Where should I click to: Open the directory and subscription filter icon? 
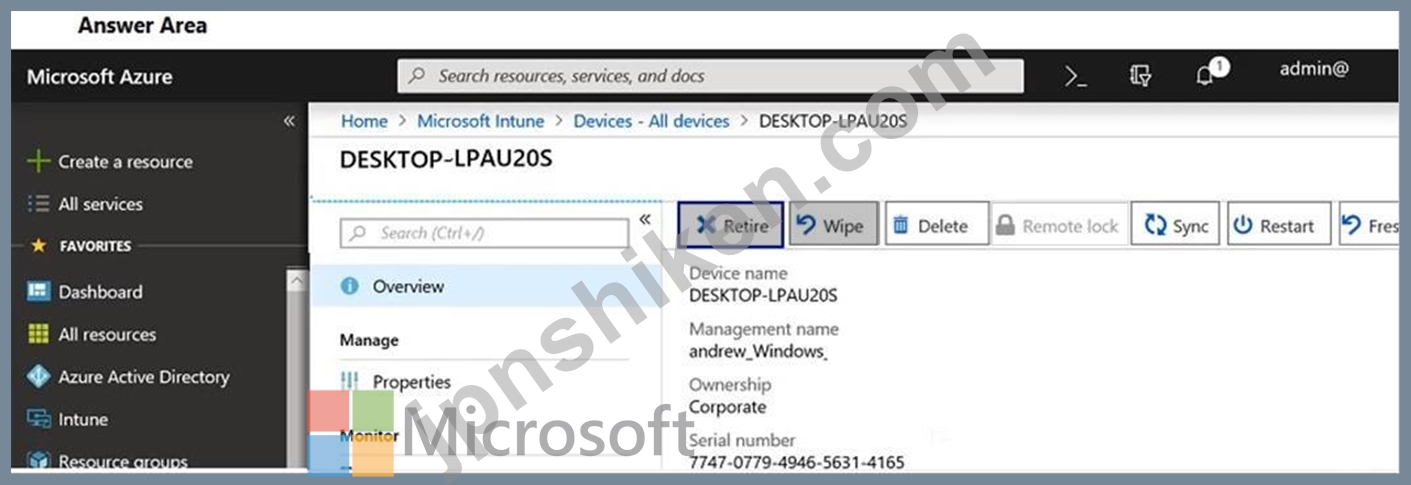(x=1140, y=77)
